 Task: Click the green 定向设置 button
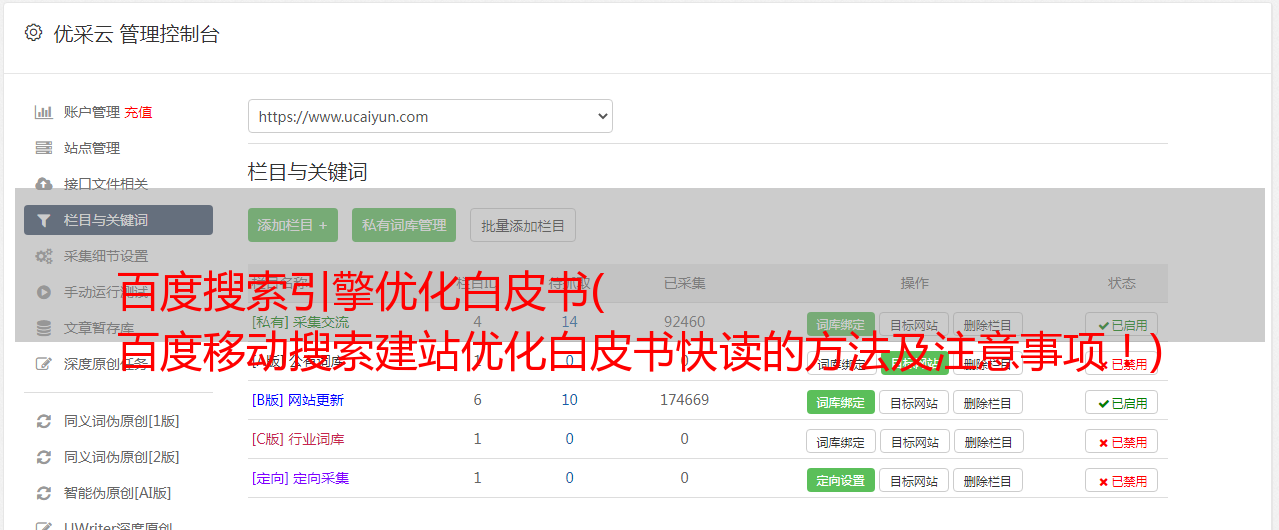[841, 480]
